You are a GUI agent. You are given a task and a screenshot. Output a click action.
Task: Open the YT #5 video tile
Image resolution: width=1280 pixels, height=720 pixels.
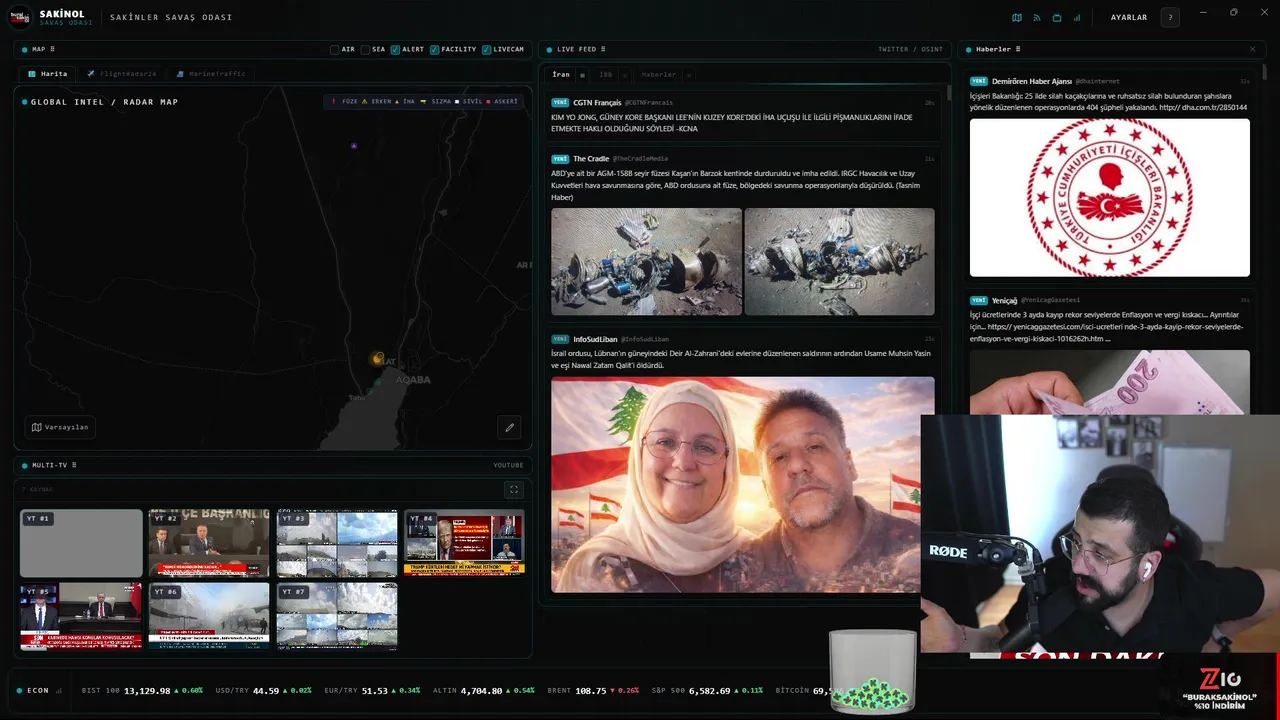pos(81,616)
